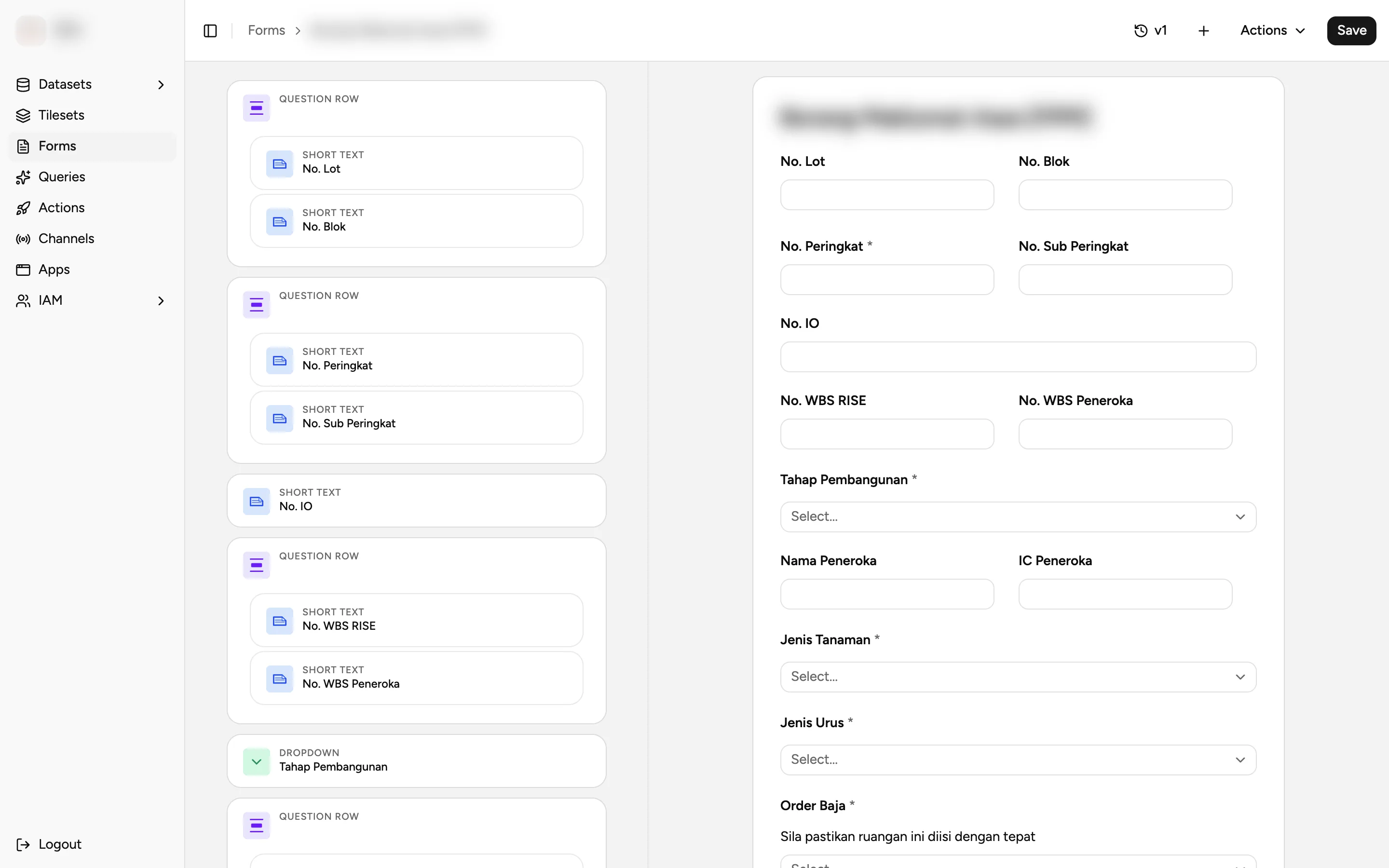
Task: Log out using the Logout button
Action: pyautogui.click(x=49, y=844)
